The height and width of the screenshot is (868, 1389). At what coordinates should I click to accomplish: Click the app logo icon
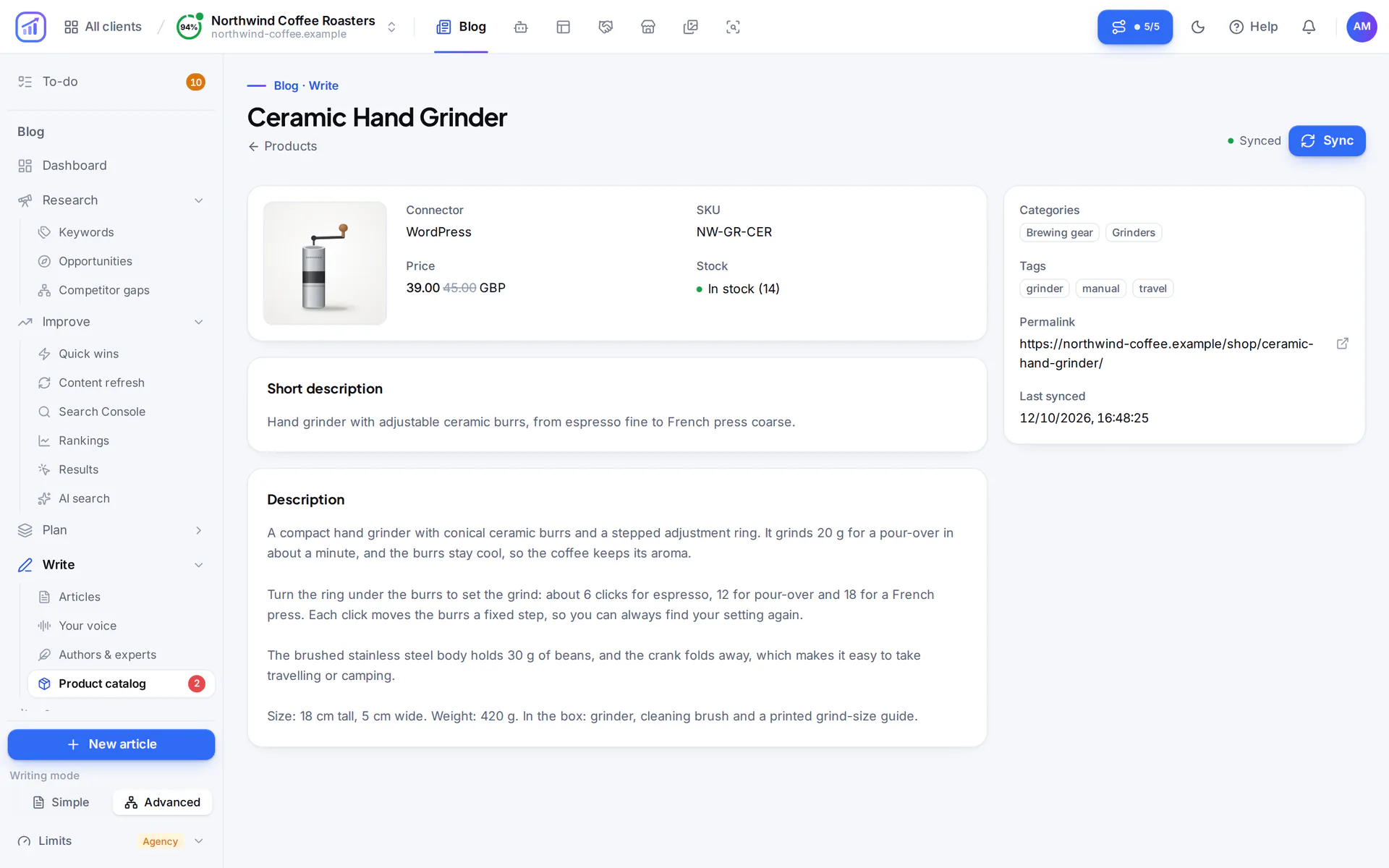(30, 27)
